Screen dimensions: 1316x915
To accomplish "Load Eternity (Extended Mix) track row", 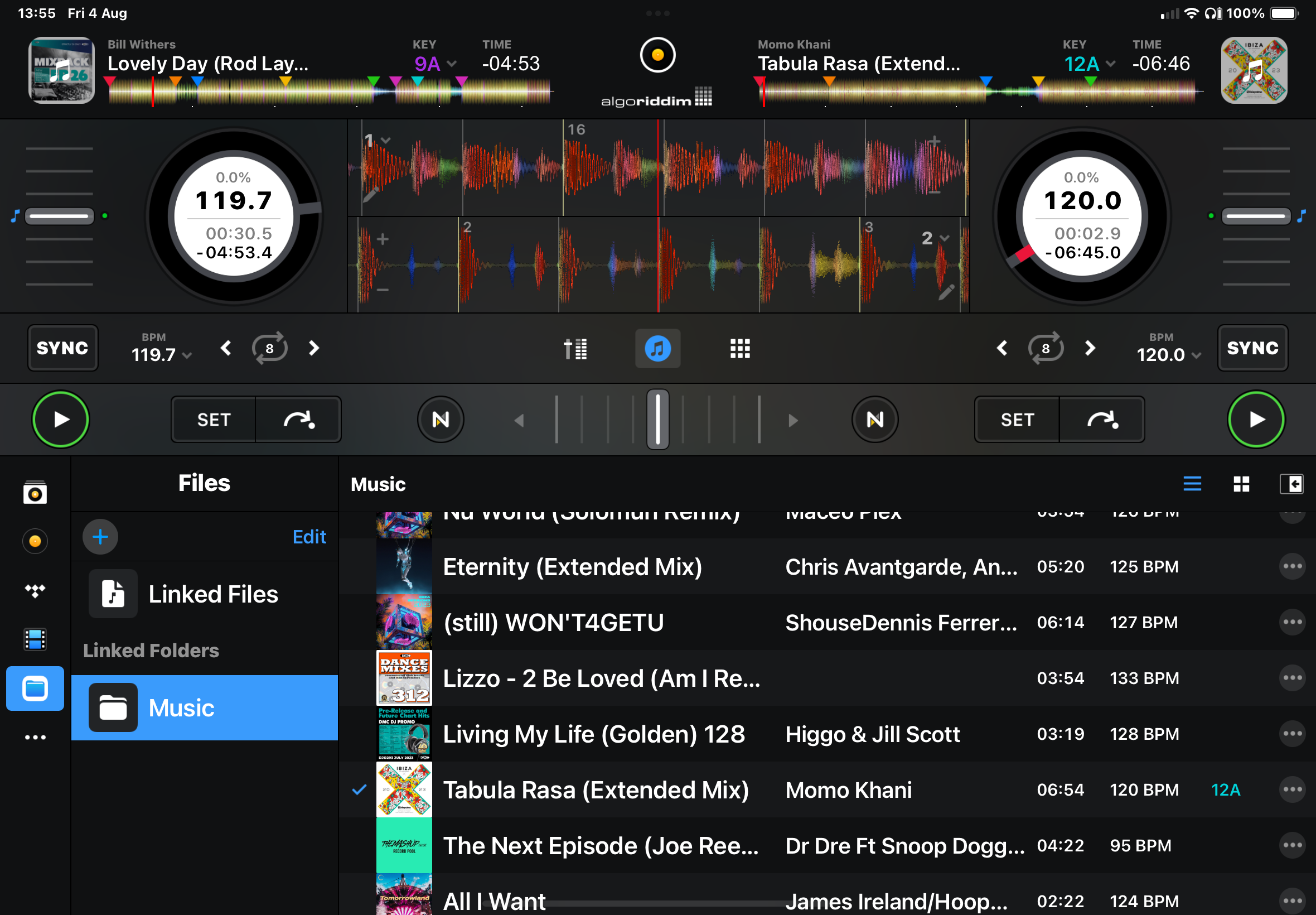I will pos(573,566).
